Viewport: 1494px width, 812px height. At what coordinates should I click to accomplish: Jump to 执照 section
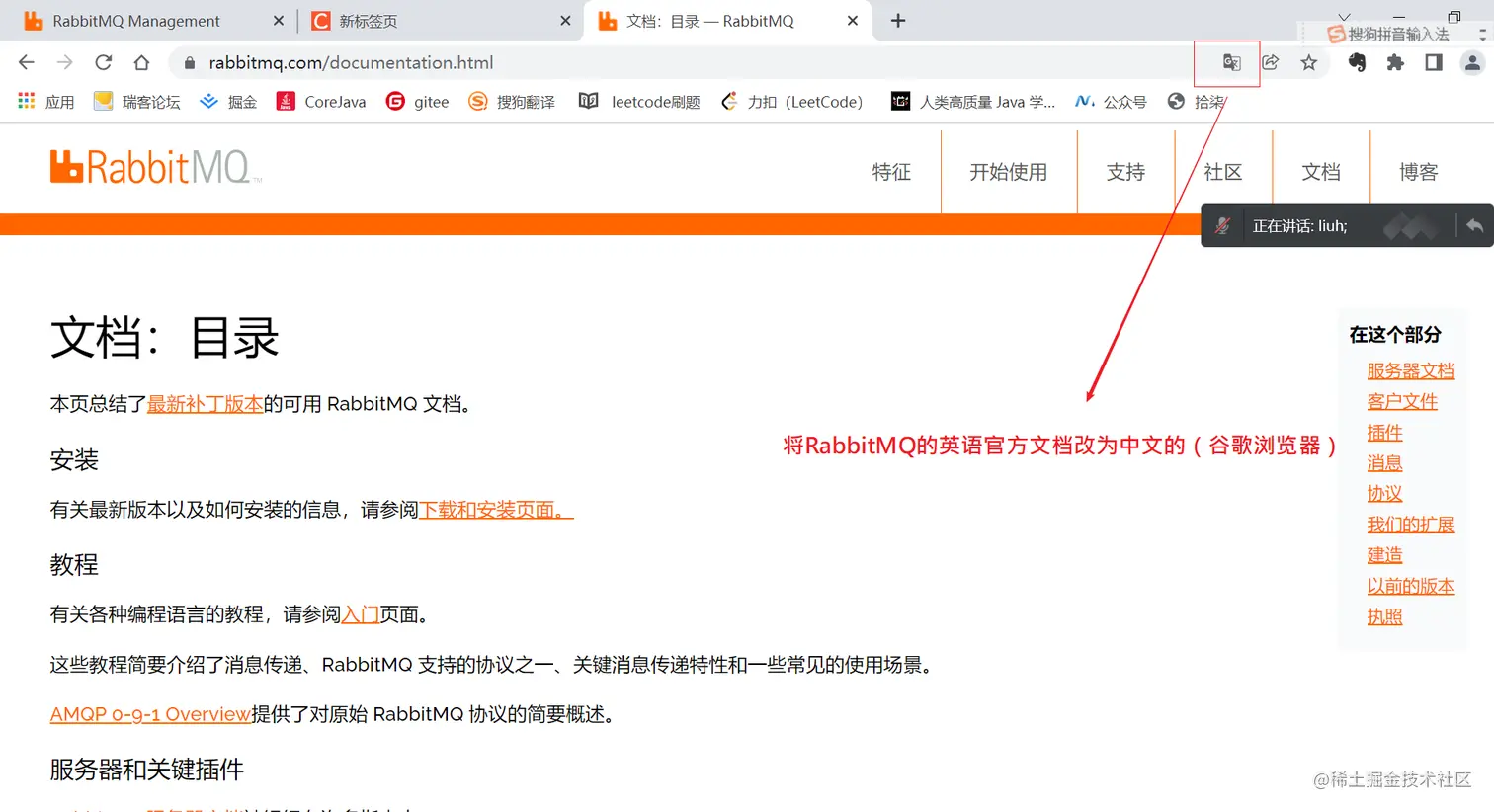tap(1384, 616)
